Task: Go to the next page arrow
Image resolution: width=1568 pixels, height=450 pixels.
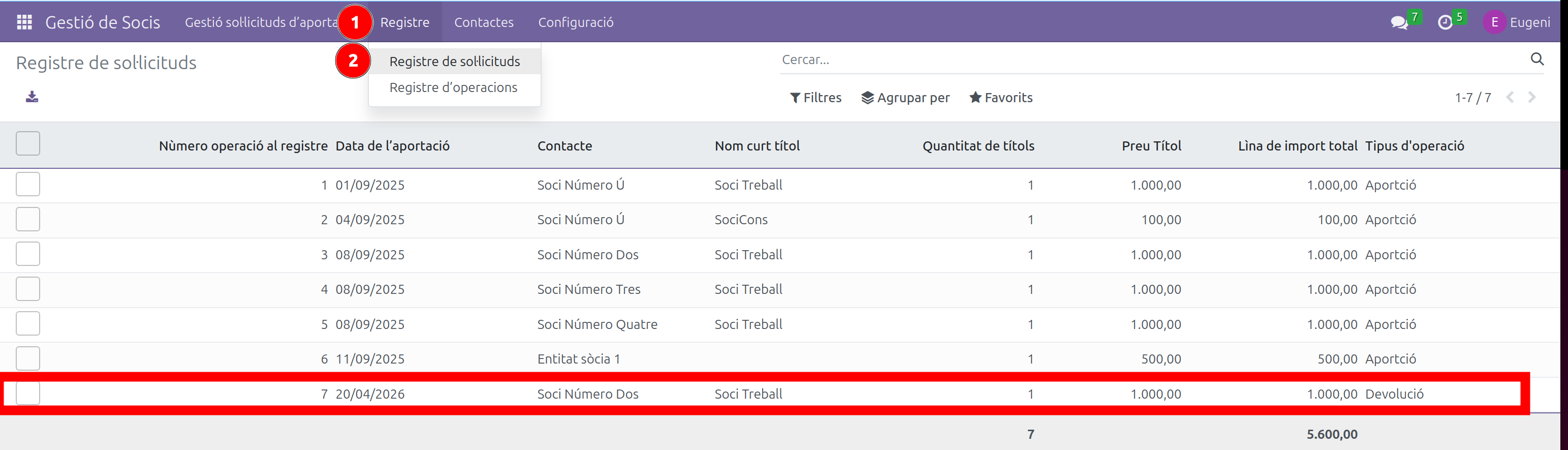Action: click(x=1532, y=98)
